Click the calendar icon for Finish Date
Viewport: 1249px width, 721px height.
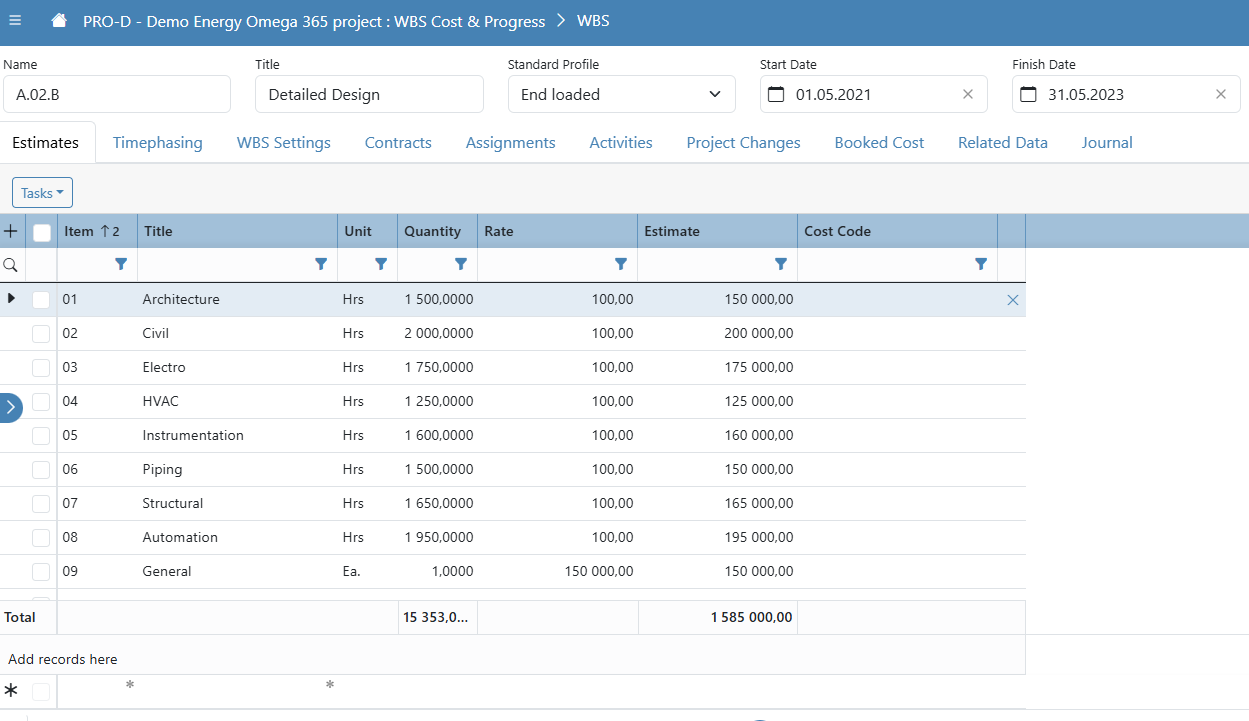(1028, 94)
